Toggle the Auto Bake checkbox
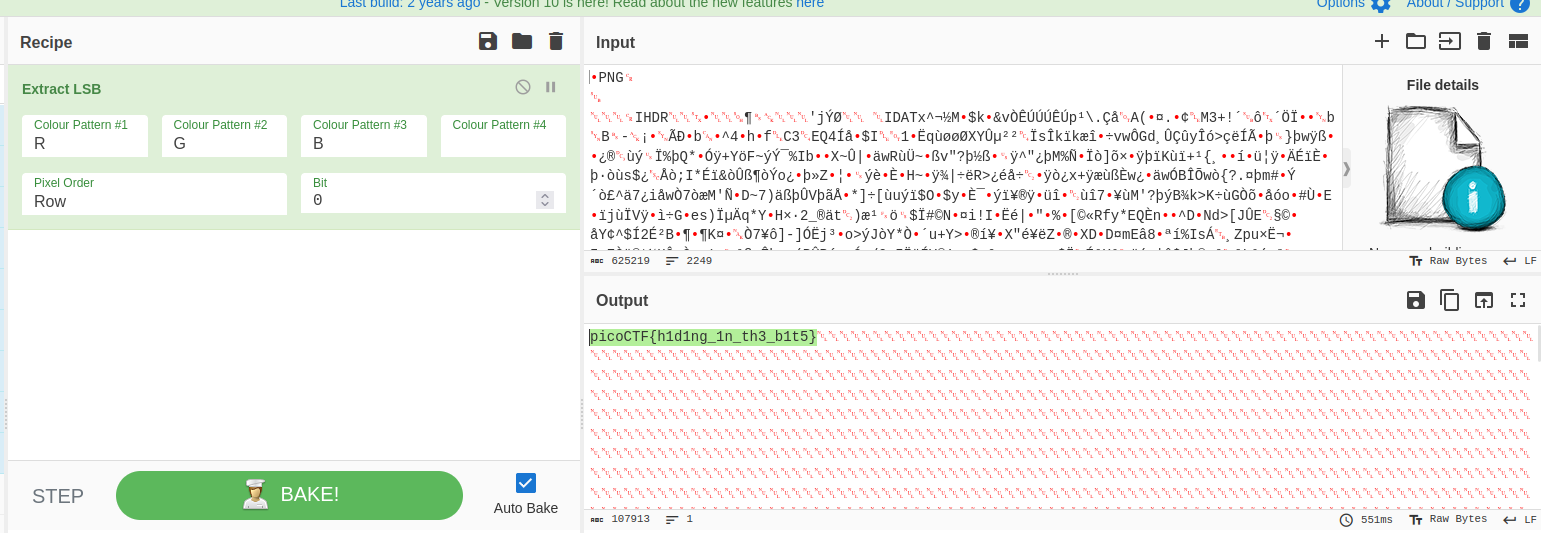1541x533 pixels. (526, 483)
